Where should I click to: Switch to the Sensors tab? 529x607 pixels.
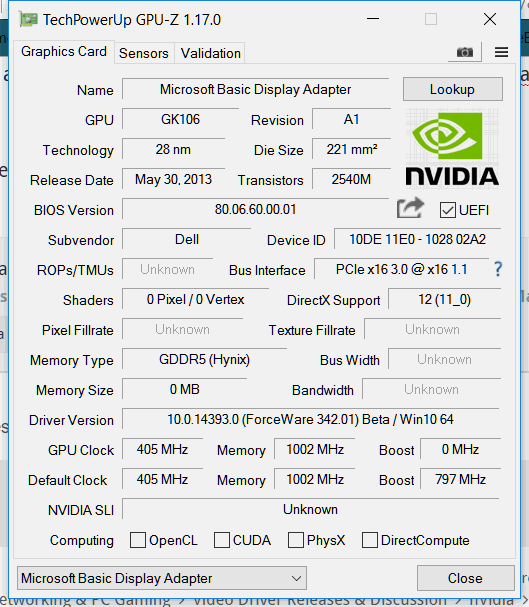tap(144, 53)
